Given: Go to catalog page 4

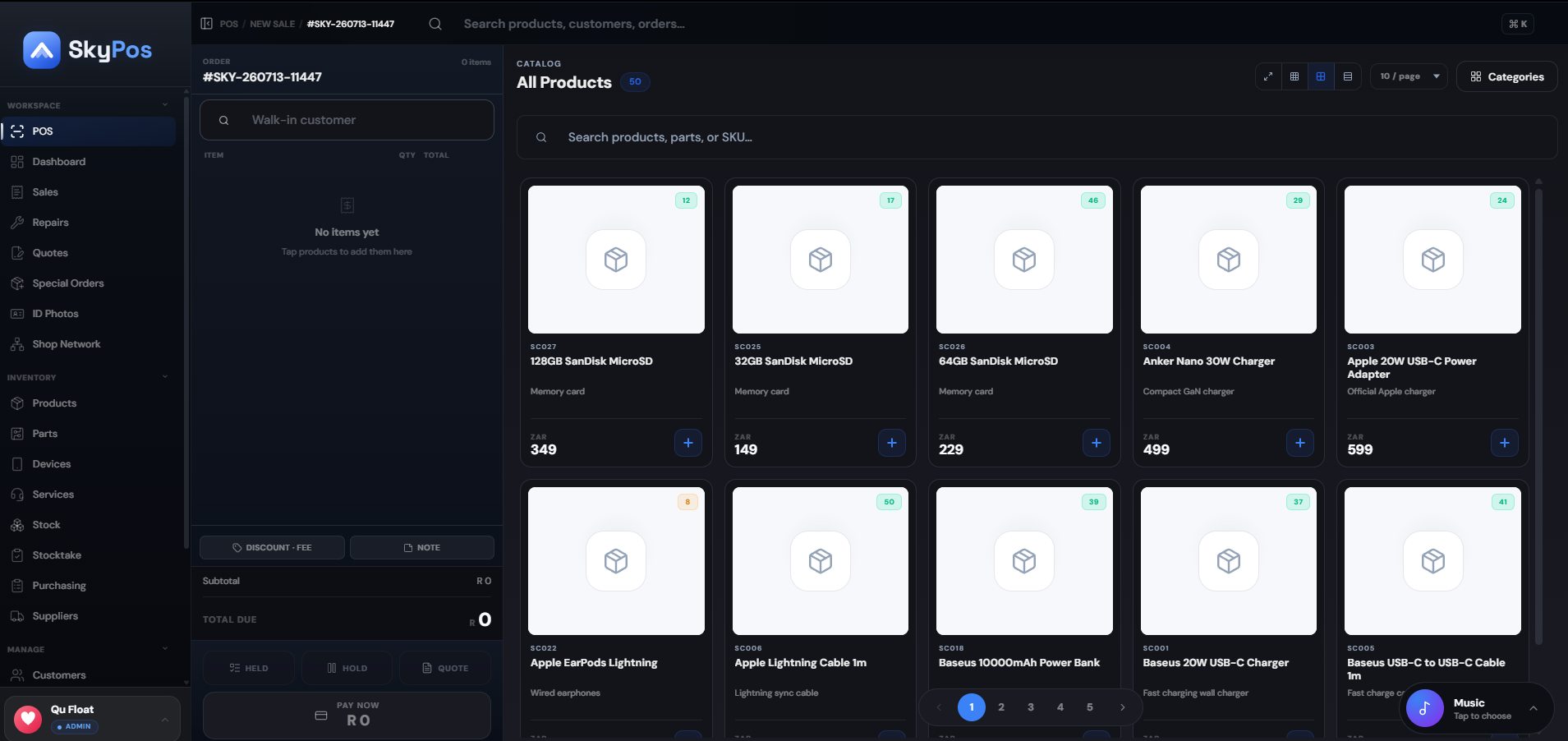Looking at the screenshot, I should [1060, 707].
